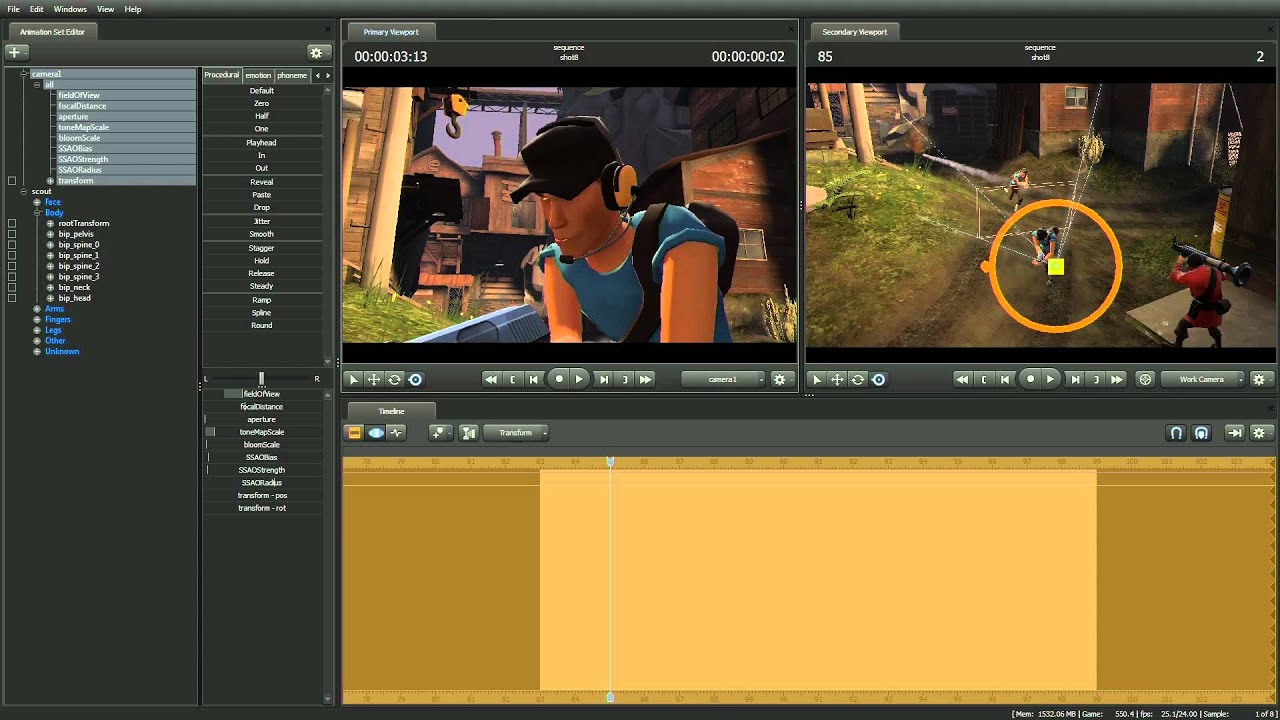Screen dimensions: 1280x720
Task: Fast-forward to end in Primary Viewport
Action: (645, 380)
